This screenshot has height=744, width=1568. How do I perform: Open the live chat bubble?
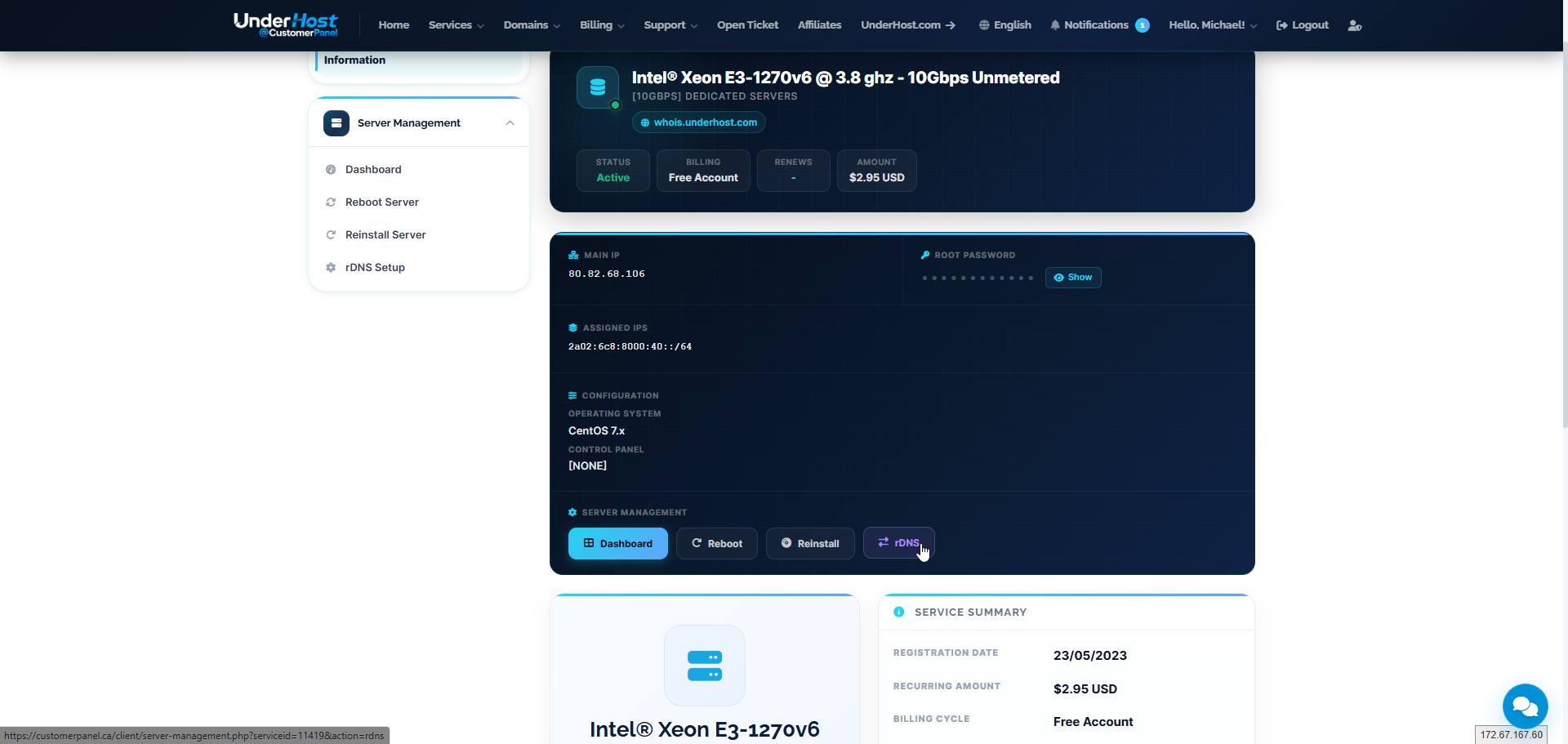(x=1526, y=706)
